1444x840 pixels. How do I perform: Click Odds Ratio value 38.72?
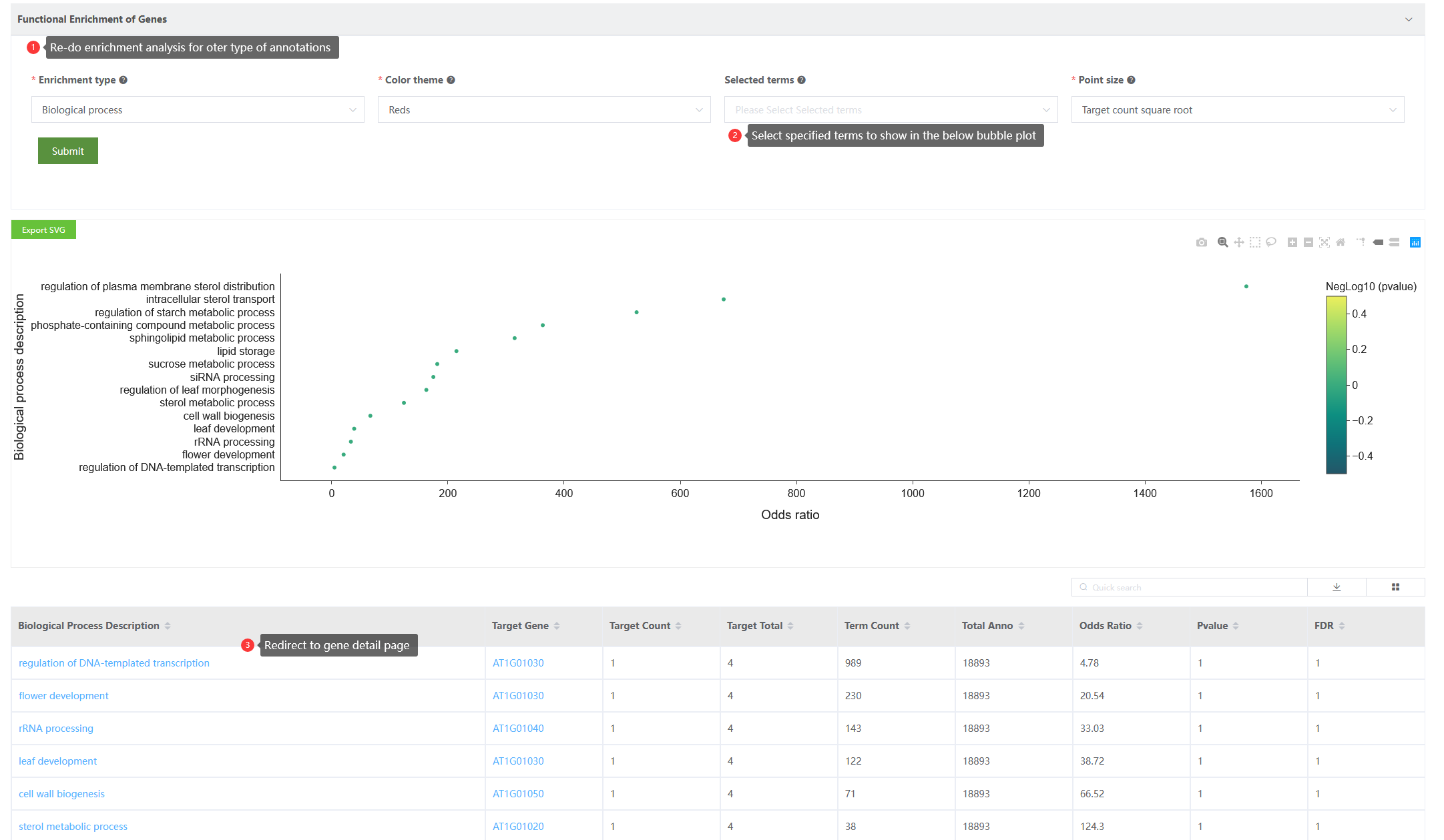tap(1092, 761)
